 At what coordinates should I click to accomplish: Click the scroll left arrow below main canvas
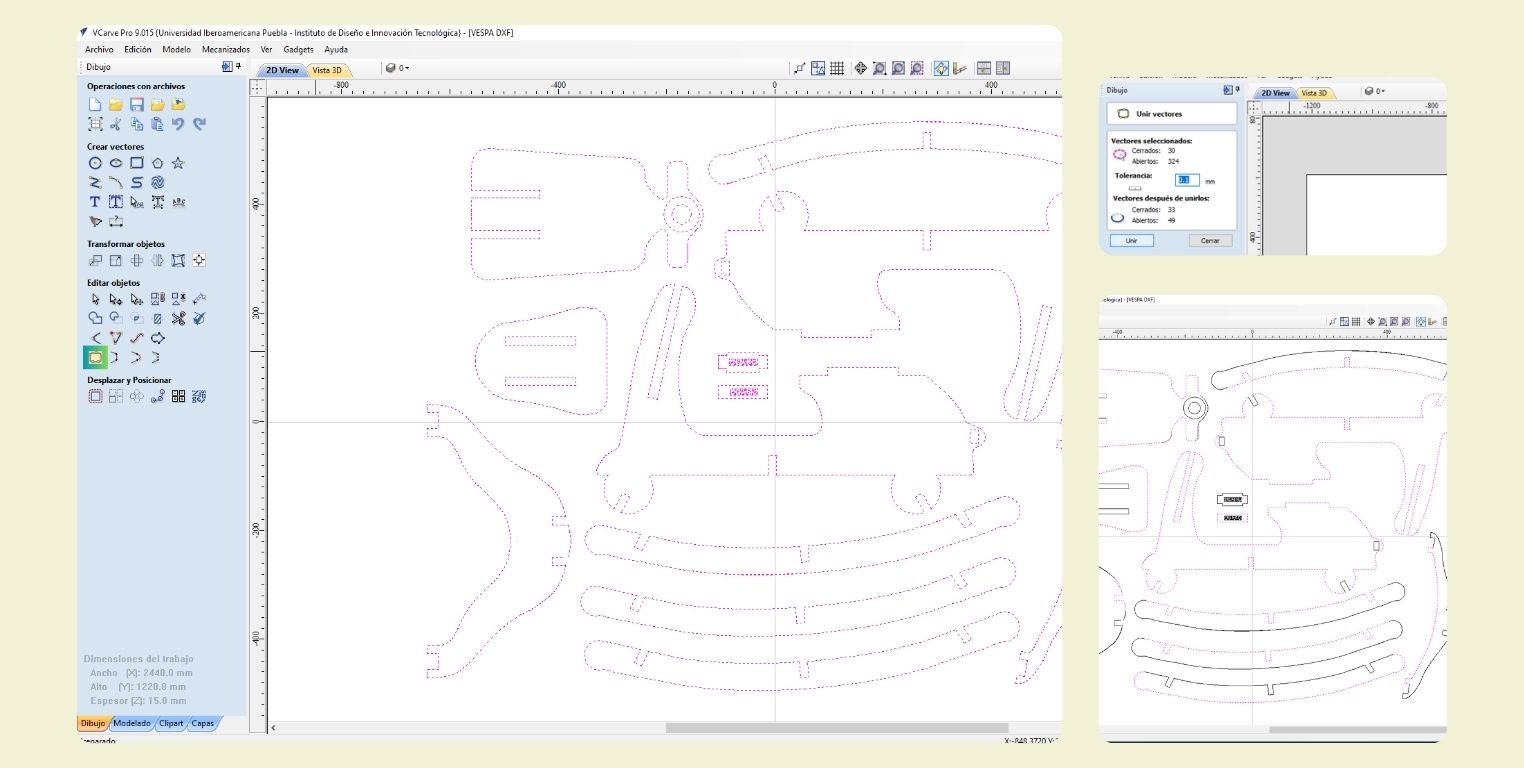pyautogui.click(x=274, y=728)
